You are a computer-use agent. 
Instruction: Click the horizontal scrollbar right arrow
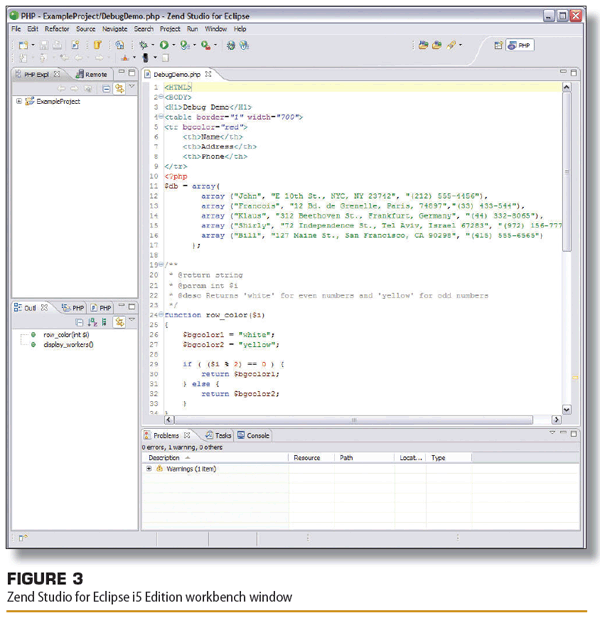pos(557,419)
